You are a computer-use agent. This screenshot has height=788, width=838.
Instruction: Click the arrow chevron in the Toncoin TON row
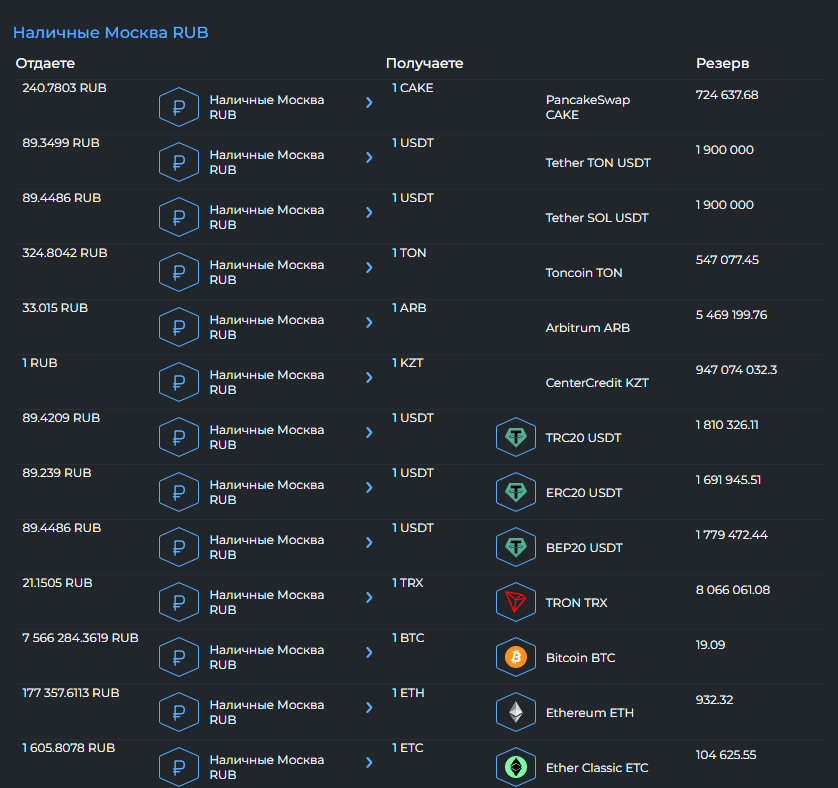coord(369,267)
